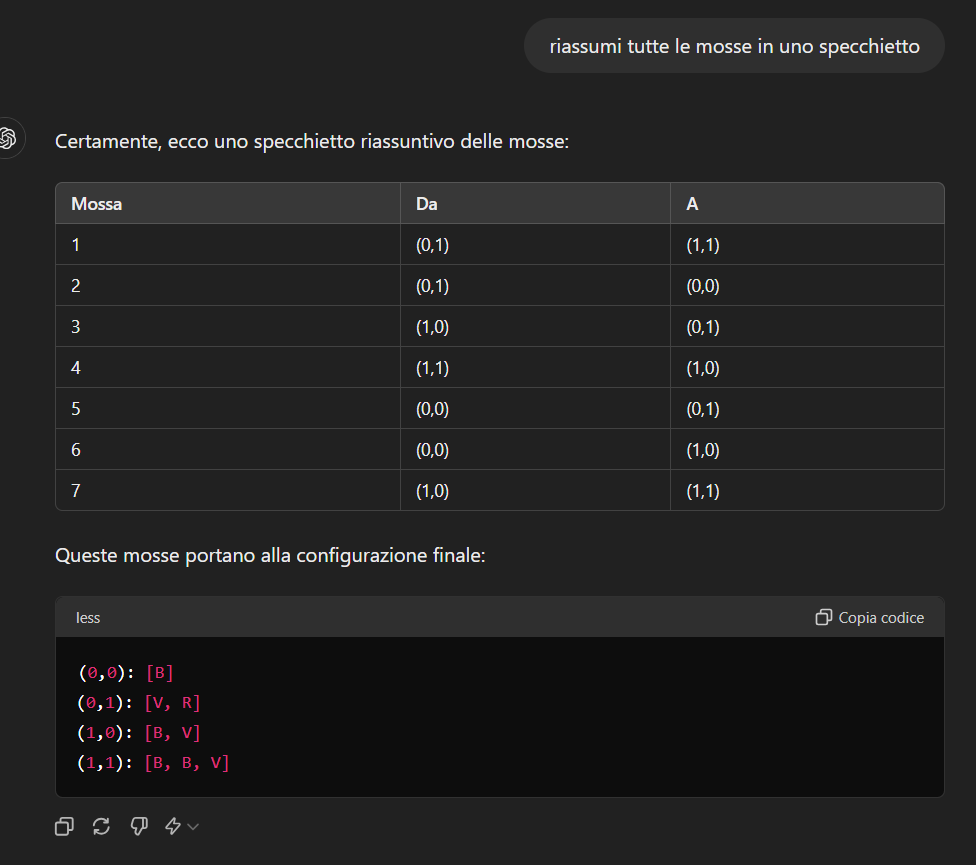The height and width of the screenshot is (865, 976).
Task: Click the ChatGPT logo avatar
Action: click(x=10, y=139)
